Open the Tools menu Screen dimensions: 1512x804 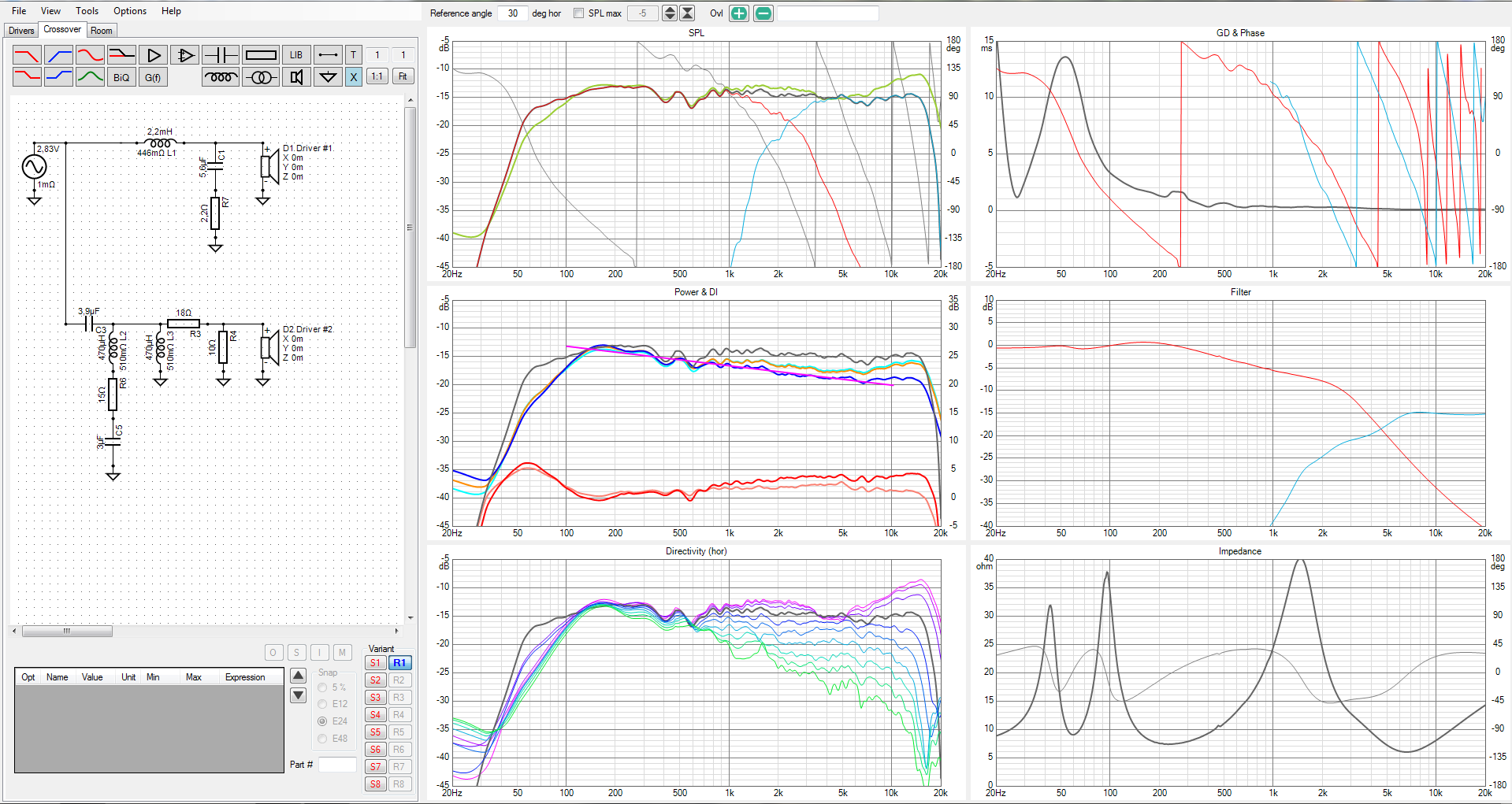click(x=87, y=11)
